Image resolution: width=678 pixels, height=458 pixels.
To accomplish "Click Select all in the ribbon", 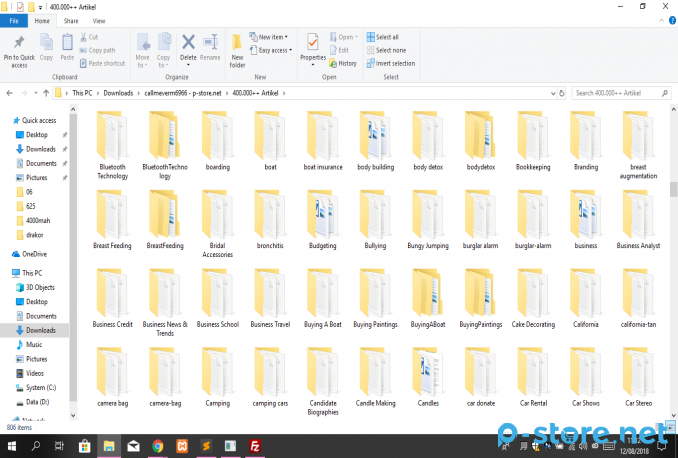I will pos(386,37).
